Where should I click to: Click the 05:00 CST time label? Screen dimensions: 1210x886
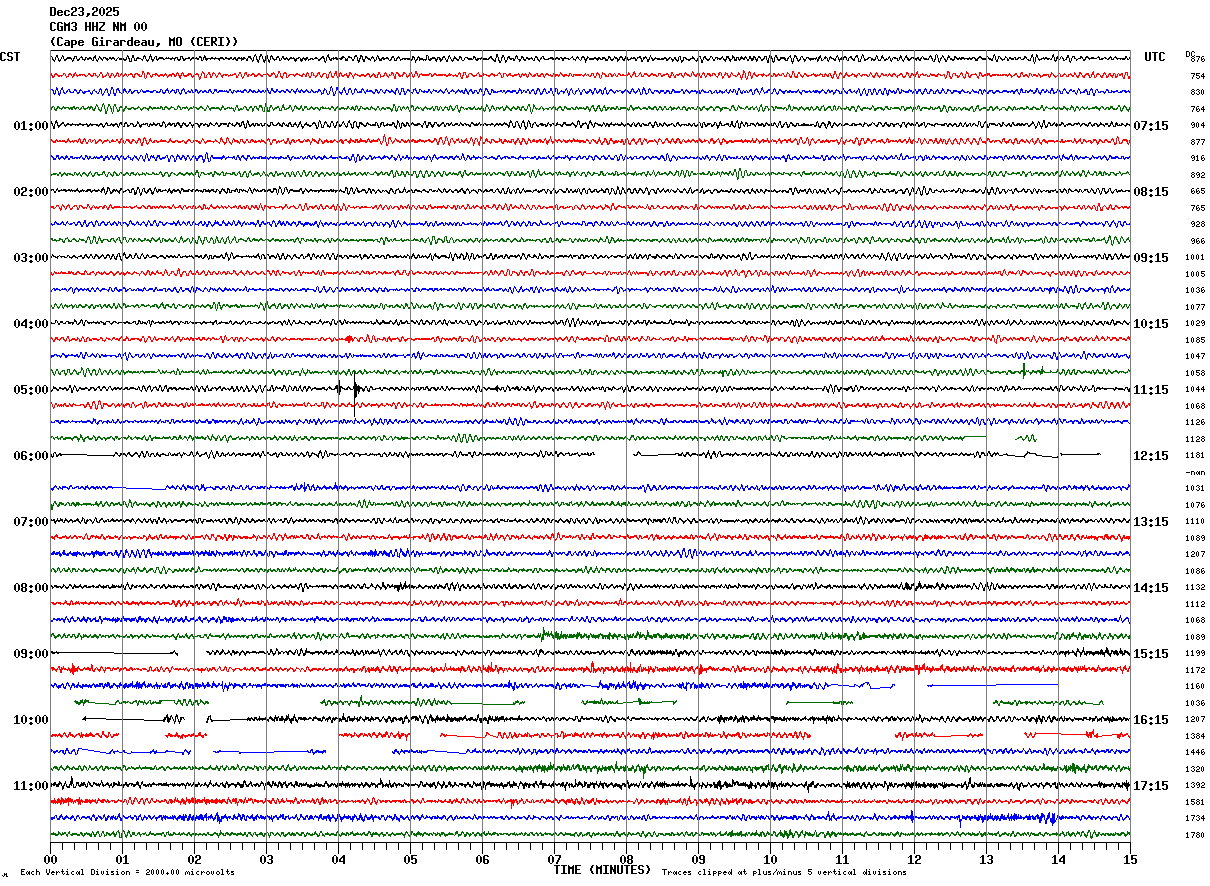tap(30, 390)
